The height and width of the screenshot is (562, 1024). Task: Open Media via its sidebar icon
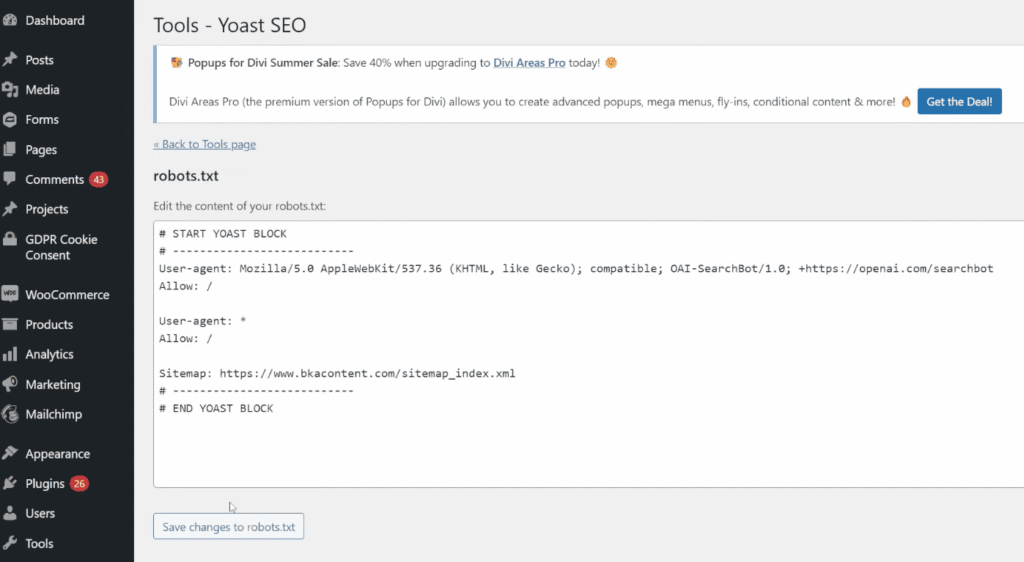(10, 90)
